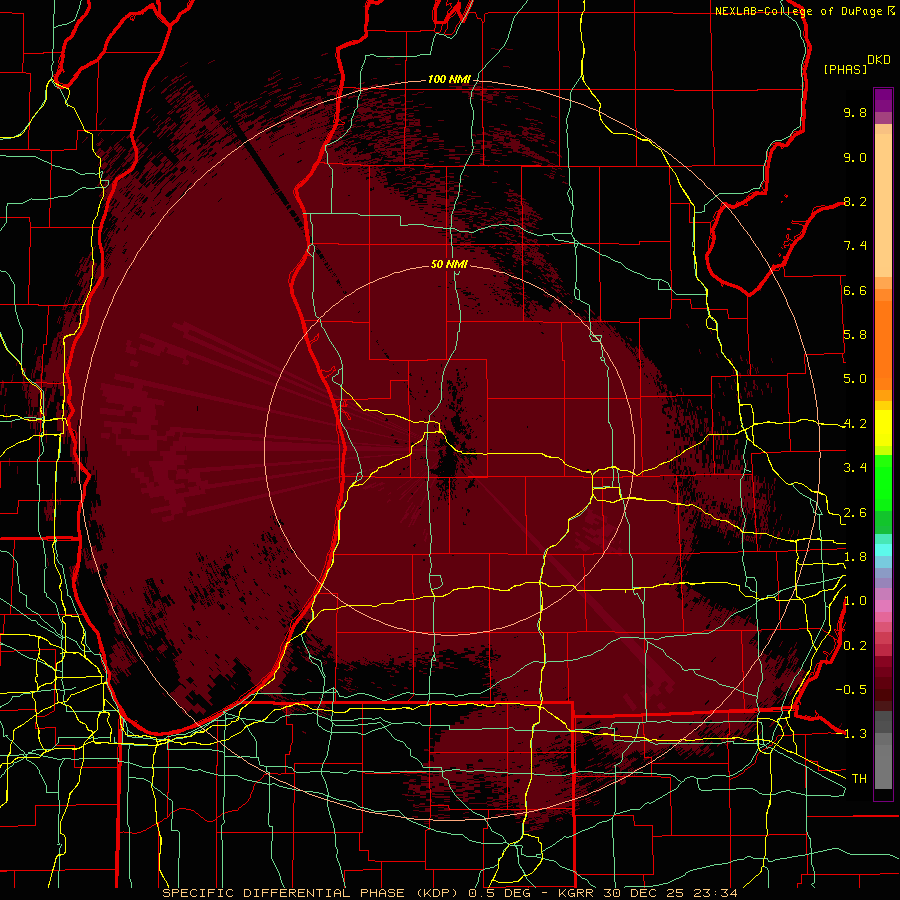Click the 100 NMI range ring label
Screen dimensions: 900x900
point(449,79)
